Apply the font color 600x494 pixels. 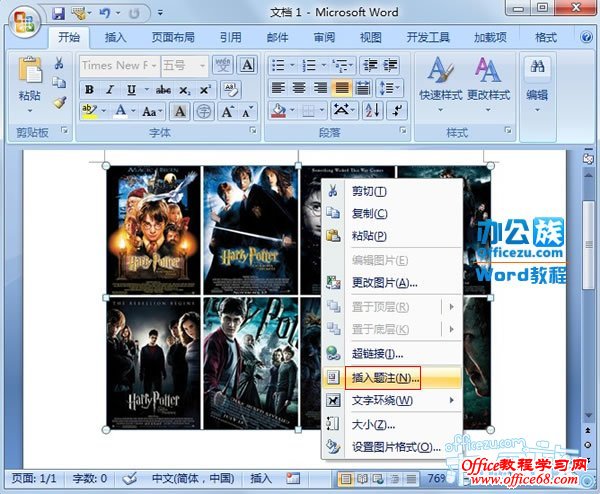[x=121, y=111]
